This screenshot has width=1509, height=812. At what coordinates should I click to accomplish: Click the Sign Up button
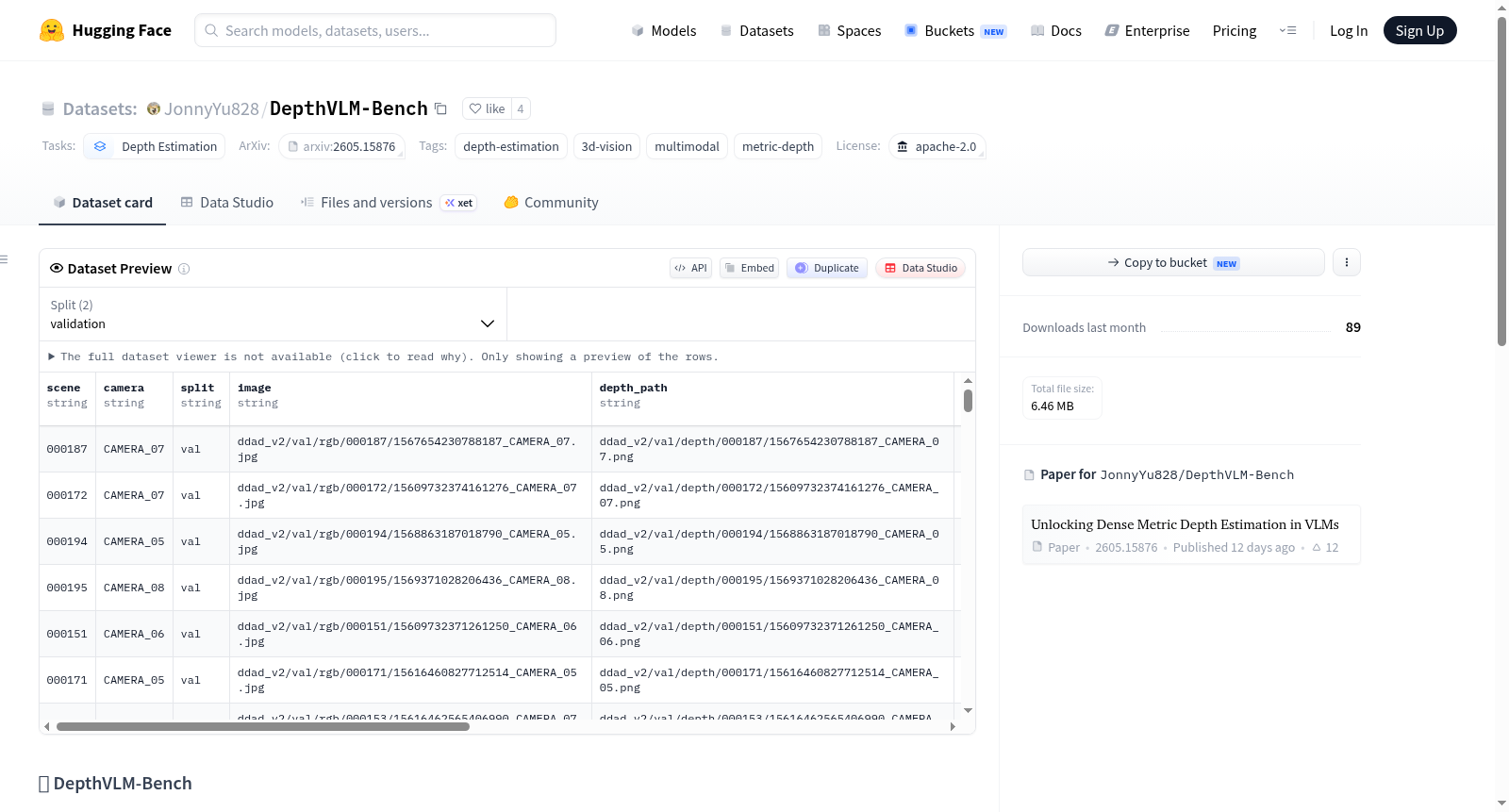tap(1419, 30)
